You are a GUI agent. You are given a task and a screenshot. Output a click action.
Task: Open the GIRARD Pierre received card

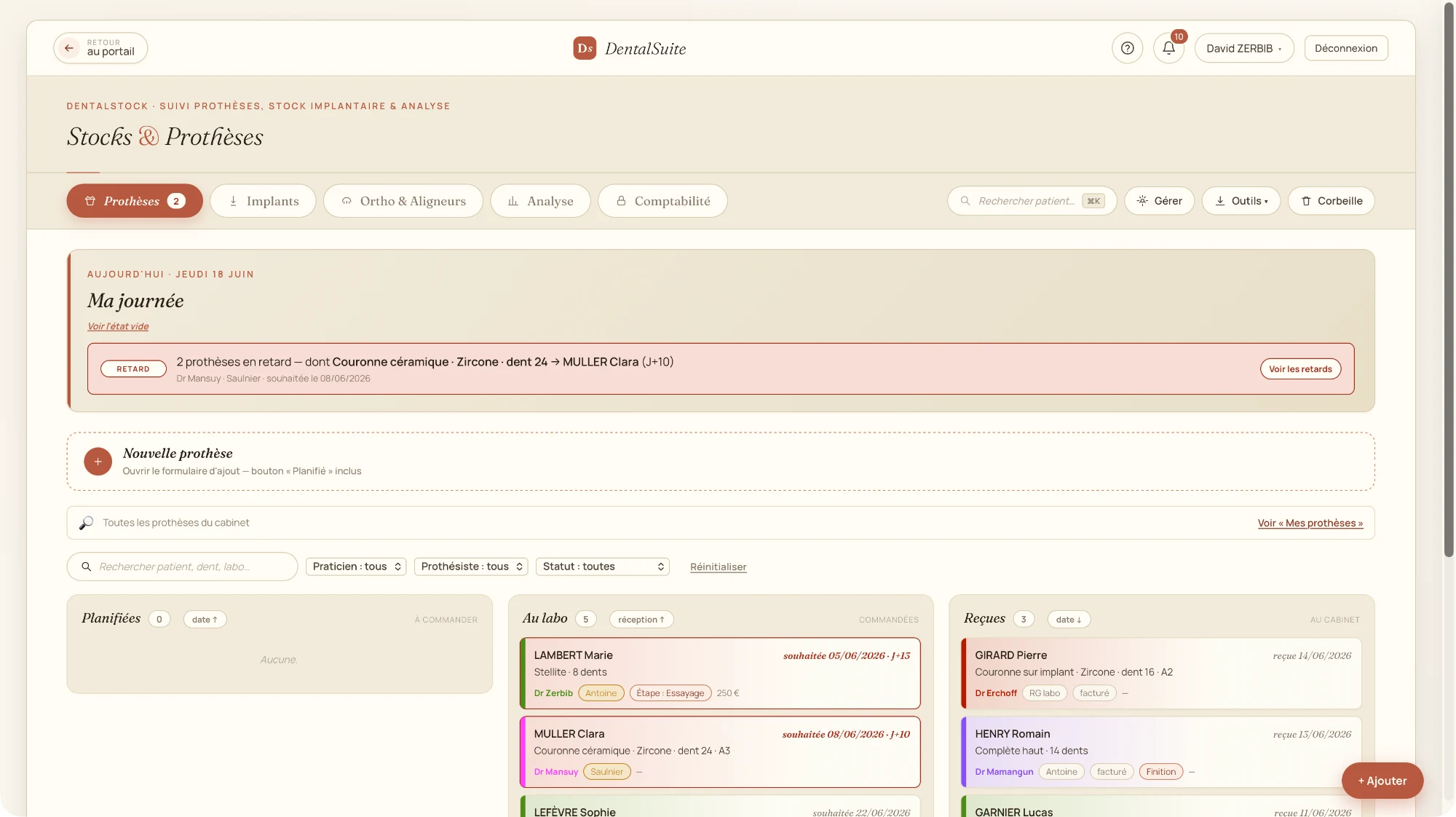click(1161, 674)
